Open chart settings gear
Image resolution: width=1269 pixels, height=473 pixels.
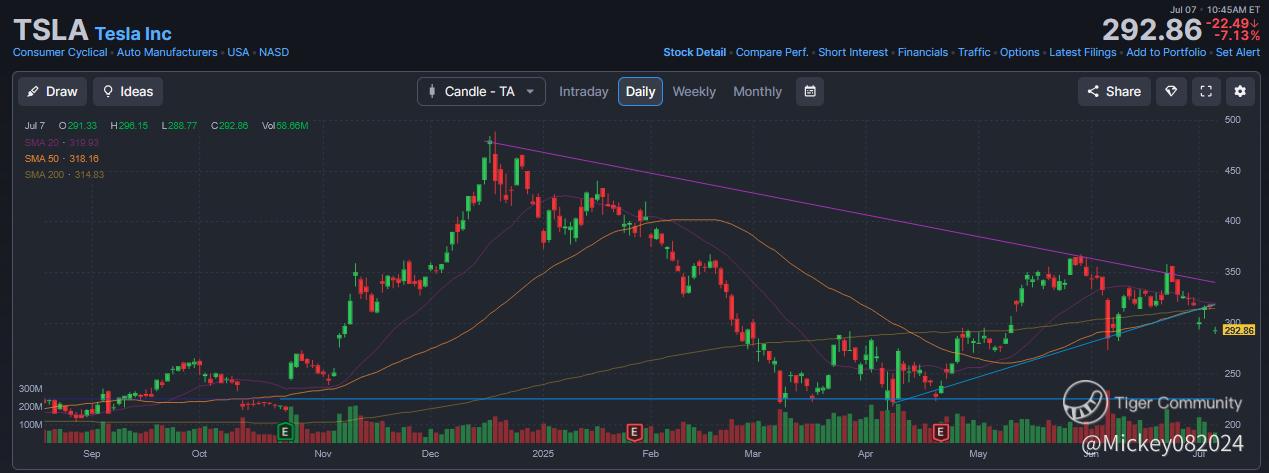(1240, 91)
